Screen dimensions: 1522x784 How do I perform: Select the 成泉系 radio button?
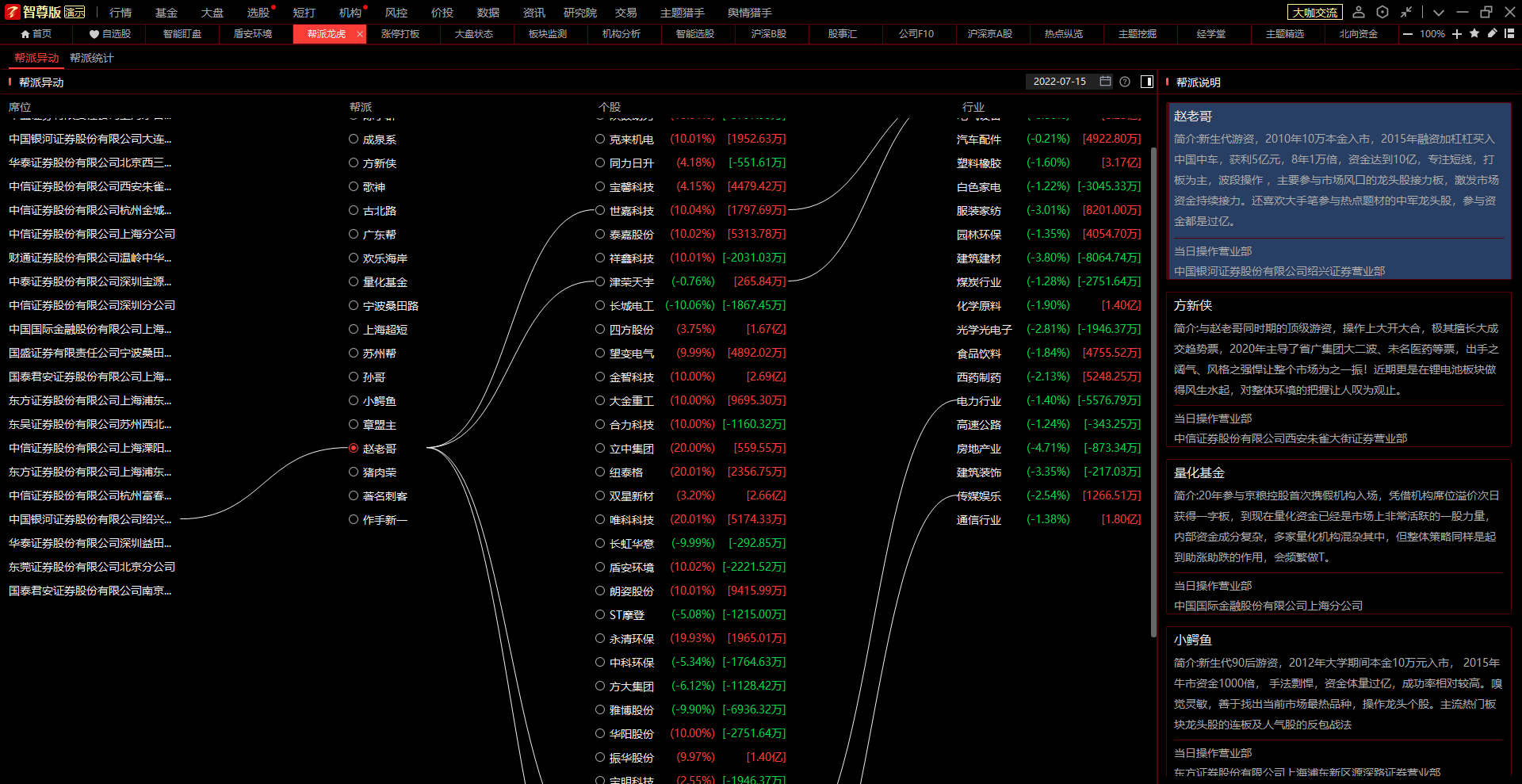point(354,139)
